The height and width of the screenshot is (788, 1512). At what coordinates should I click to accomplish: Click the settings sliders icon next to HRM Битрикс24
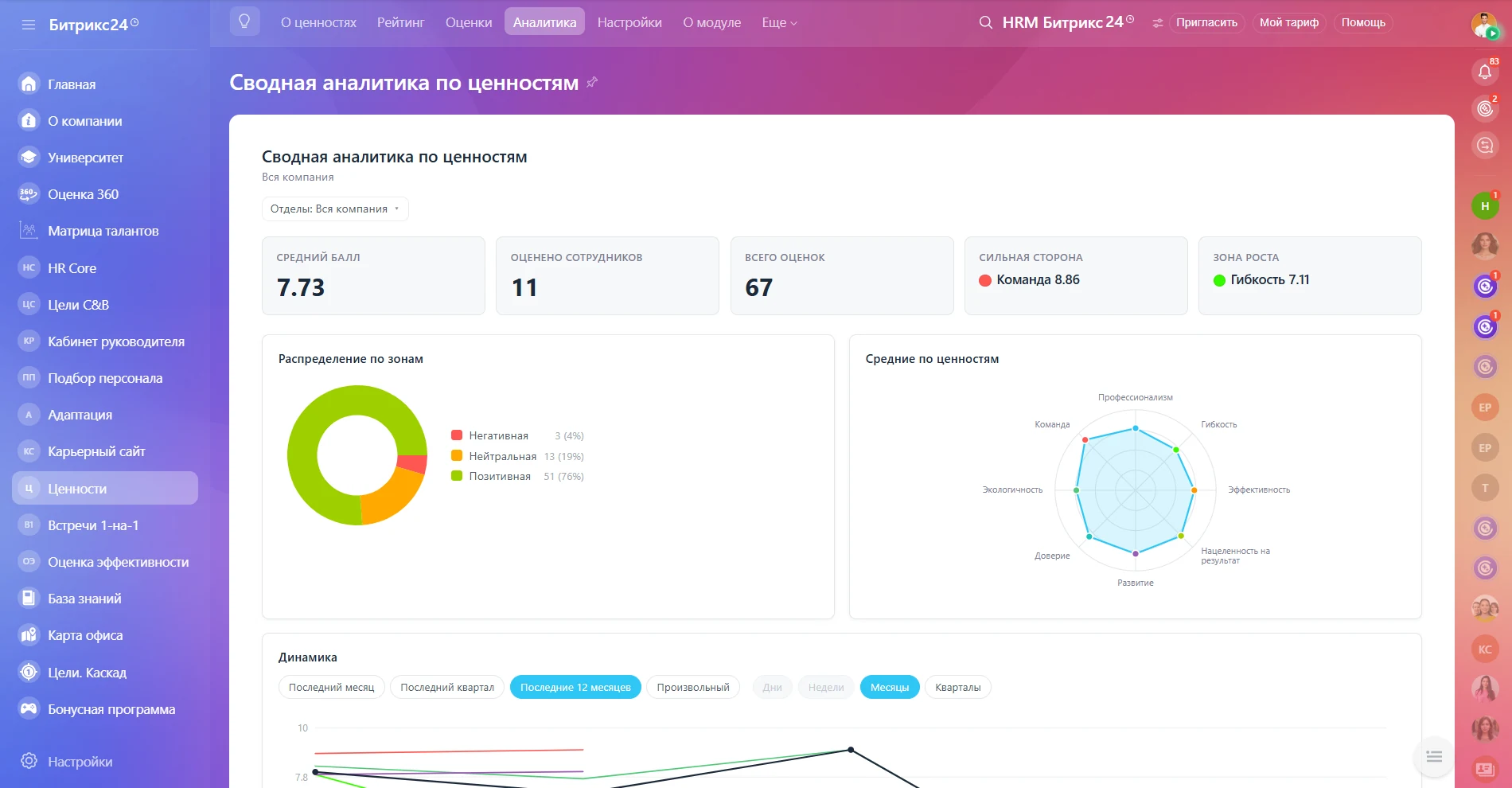(1157, 23)
